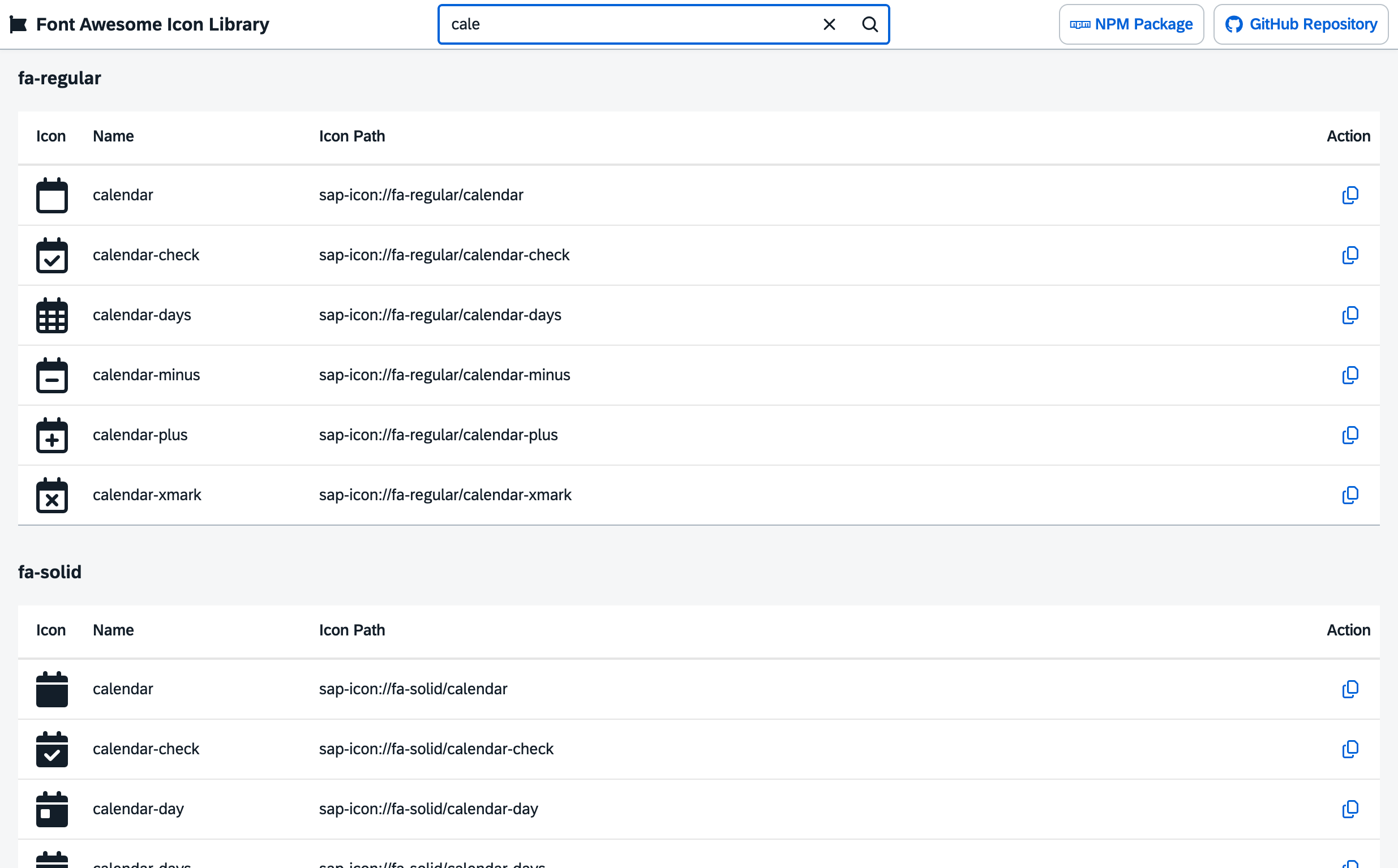The width and height of the screenshot is (1398, 868).
Task: Click the fa-regular calendar-minus icon glyph
Action: (52, 375)
